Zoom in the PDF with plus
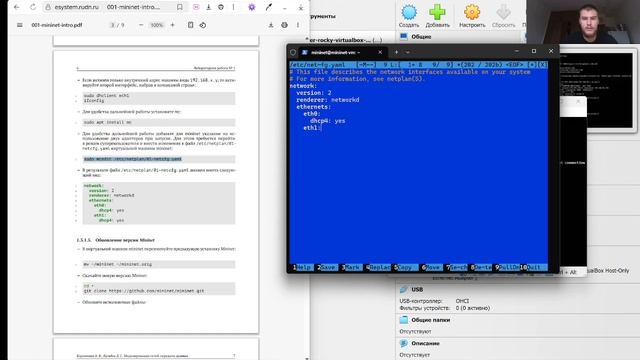The width and height of the screenshot is (640, 360). click(173, 25)
